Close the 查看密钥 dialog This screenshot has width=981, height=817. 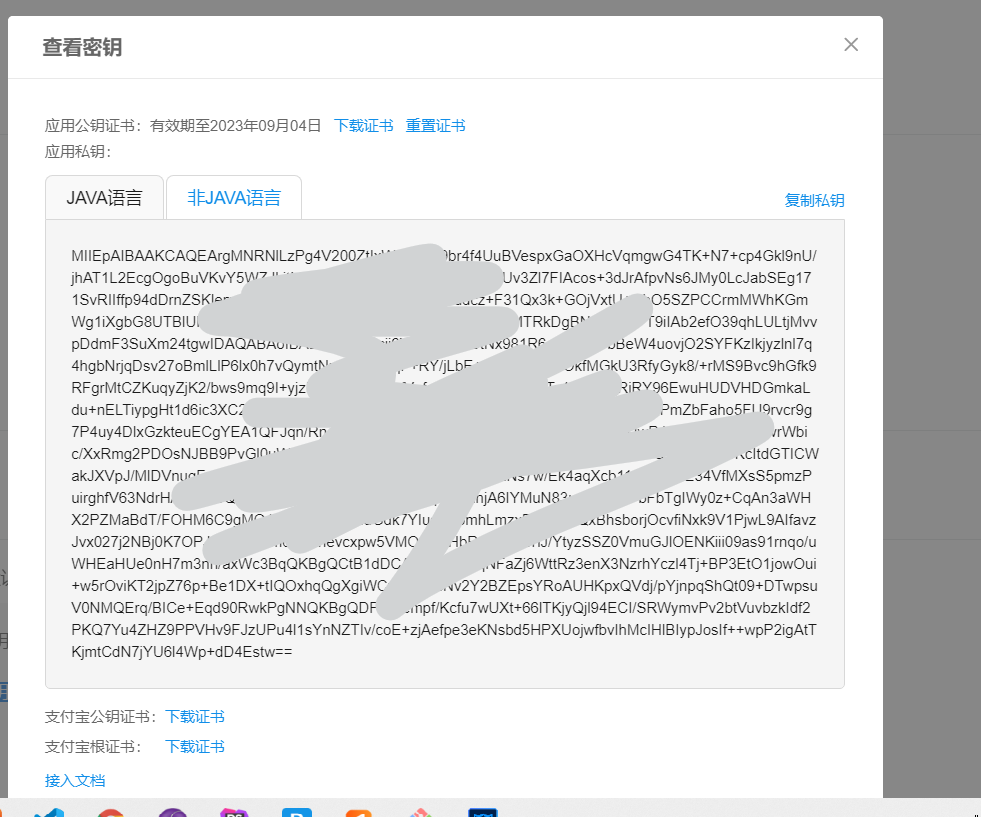851,44
